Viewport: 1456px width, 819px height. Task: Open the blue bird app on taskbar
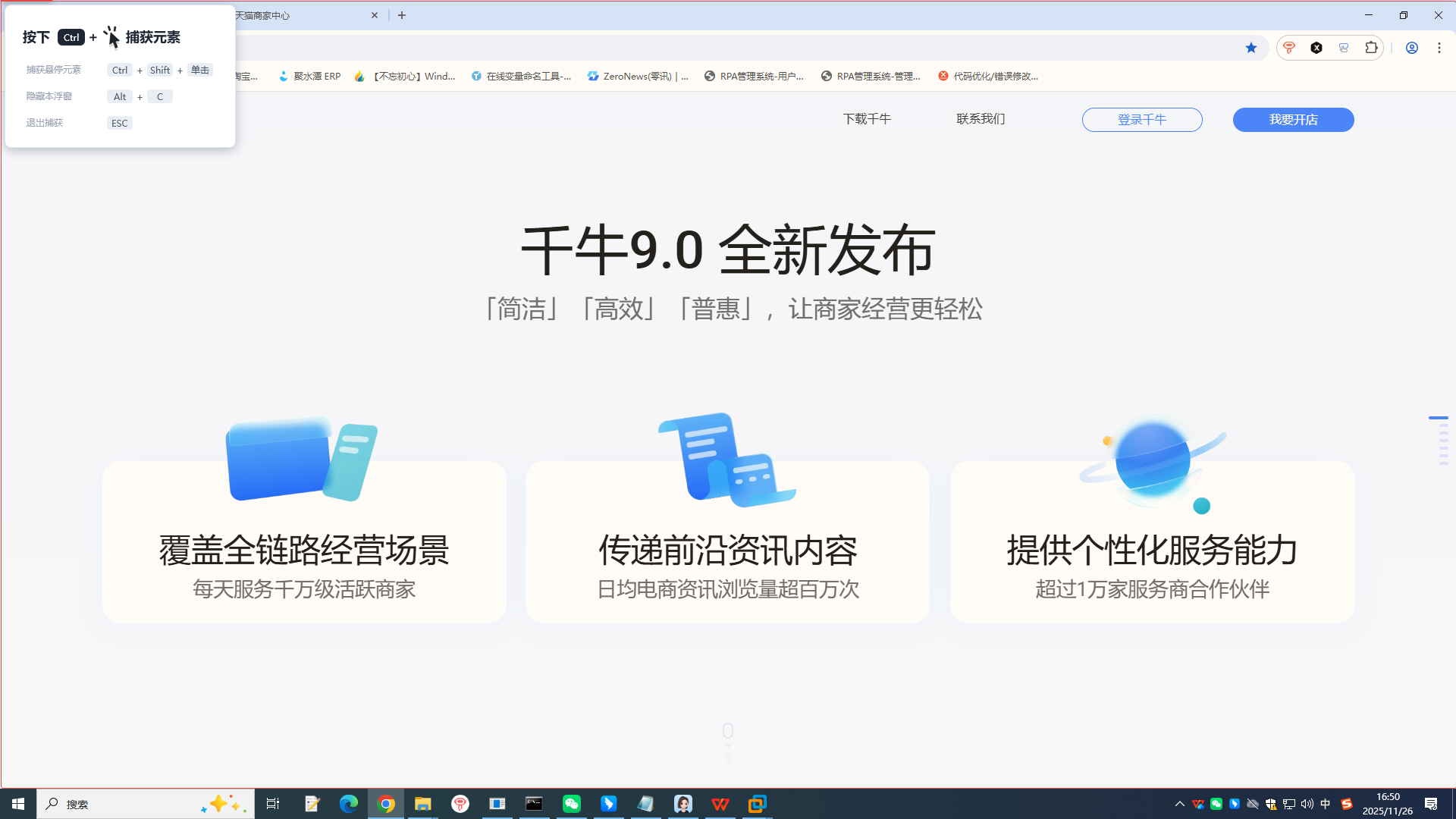(609, 804)
